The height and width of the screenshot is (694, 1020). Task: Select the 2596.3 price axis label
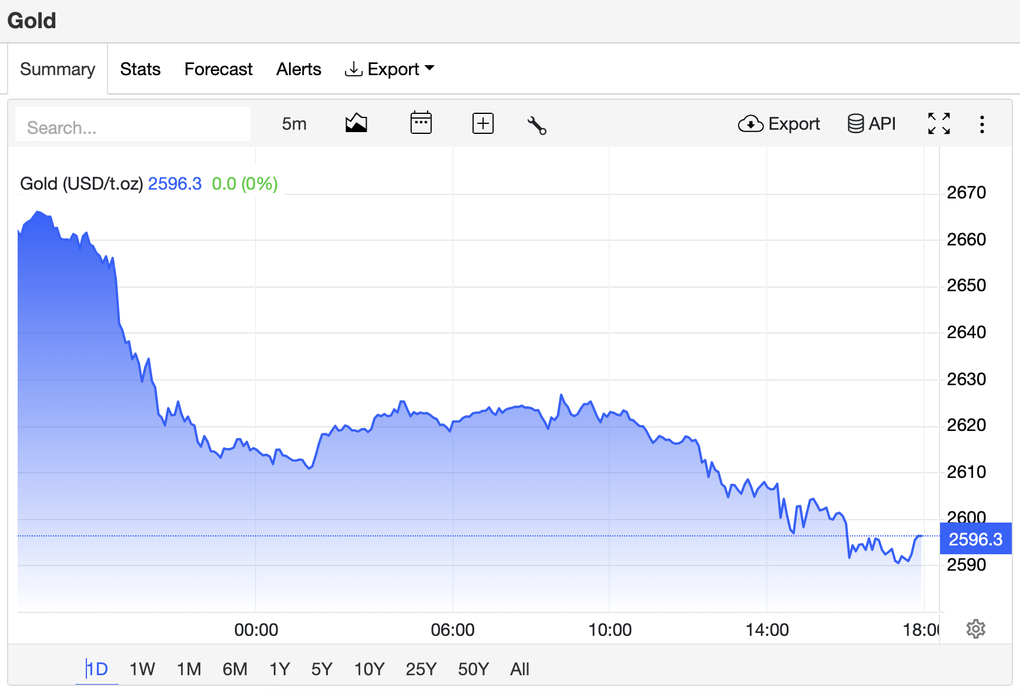(x=975, y=538)
